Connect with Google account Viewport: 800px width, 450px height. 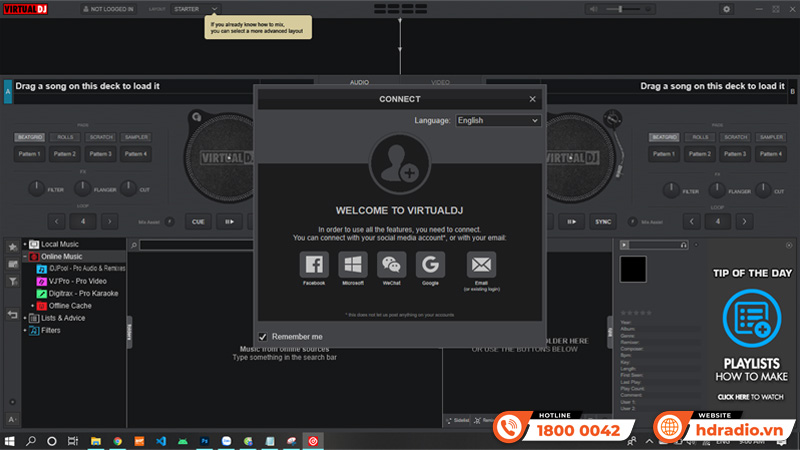point(430,264)
